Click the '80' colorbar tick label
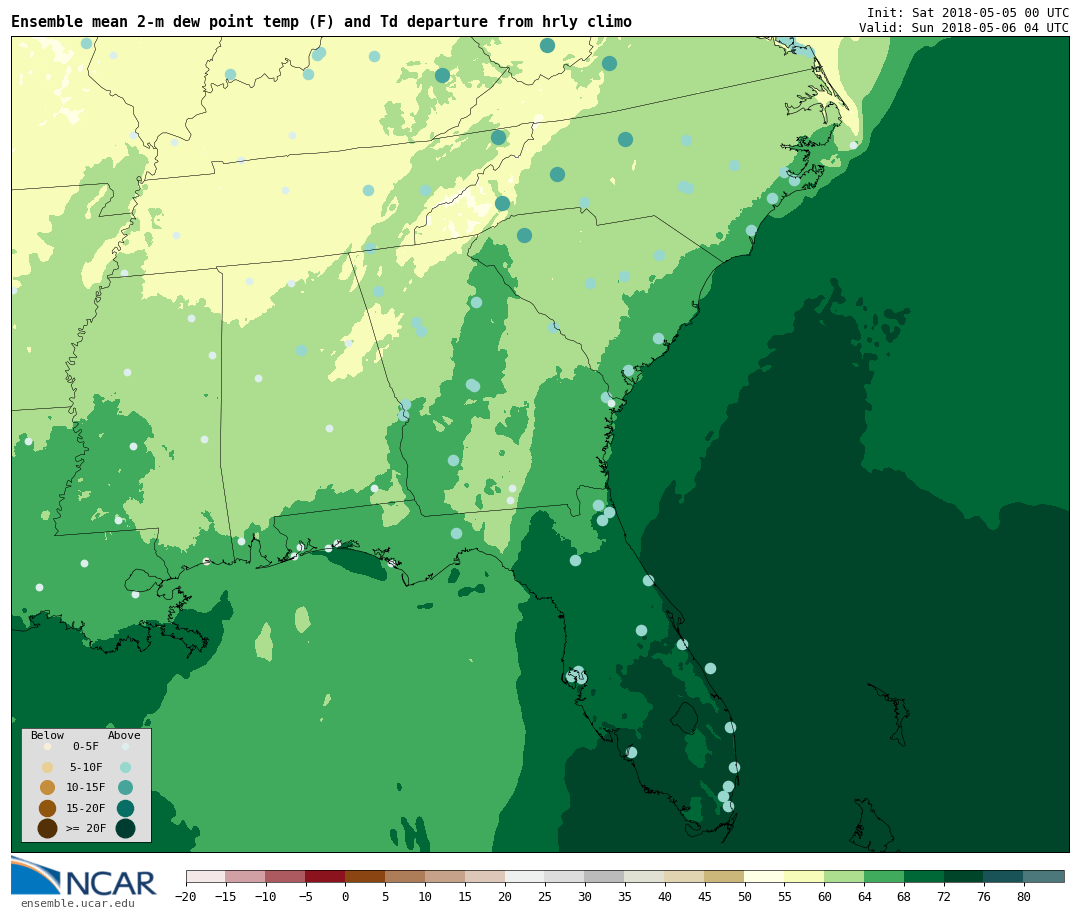This screenshot has width=1080, height=915. tap(1024, 896)
